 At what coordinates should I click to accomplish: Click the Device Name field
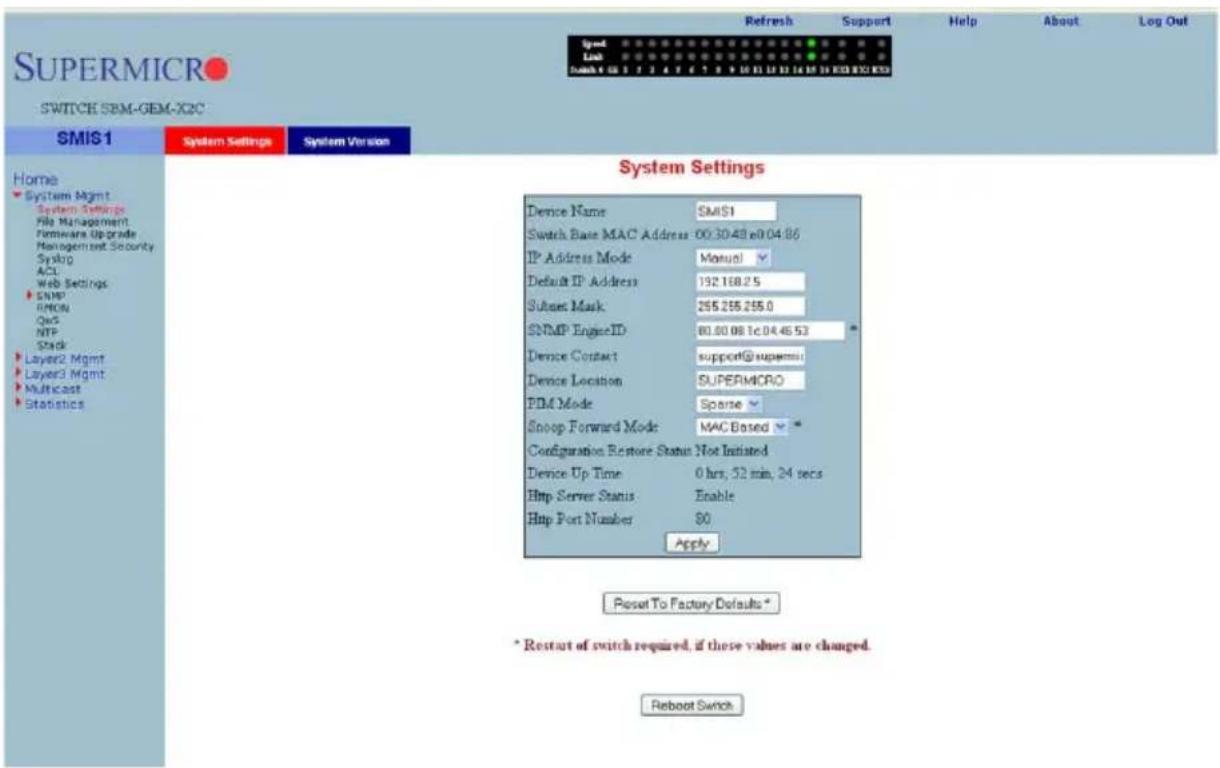point(736,211)
